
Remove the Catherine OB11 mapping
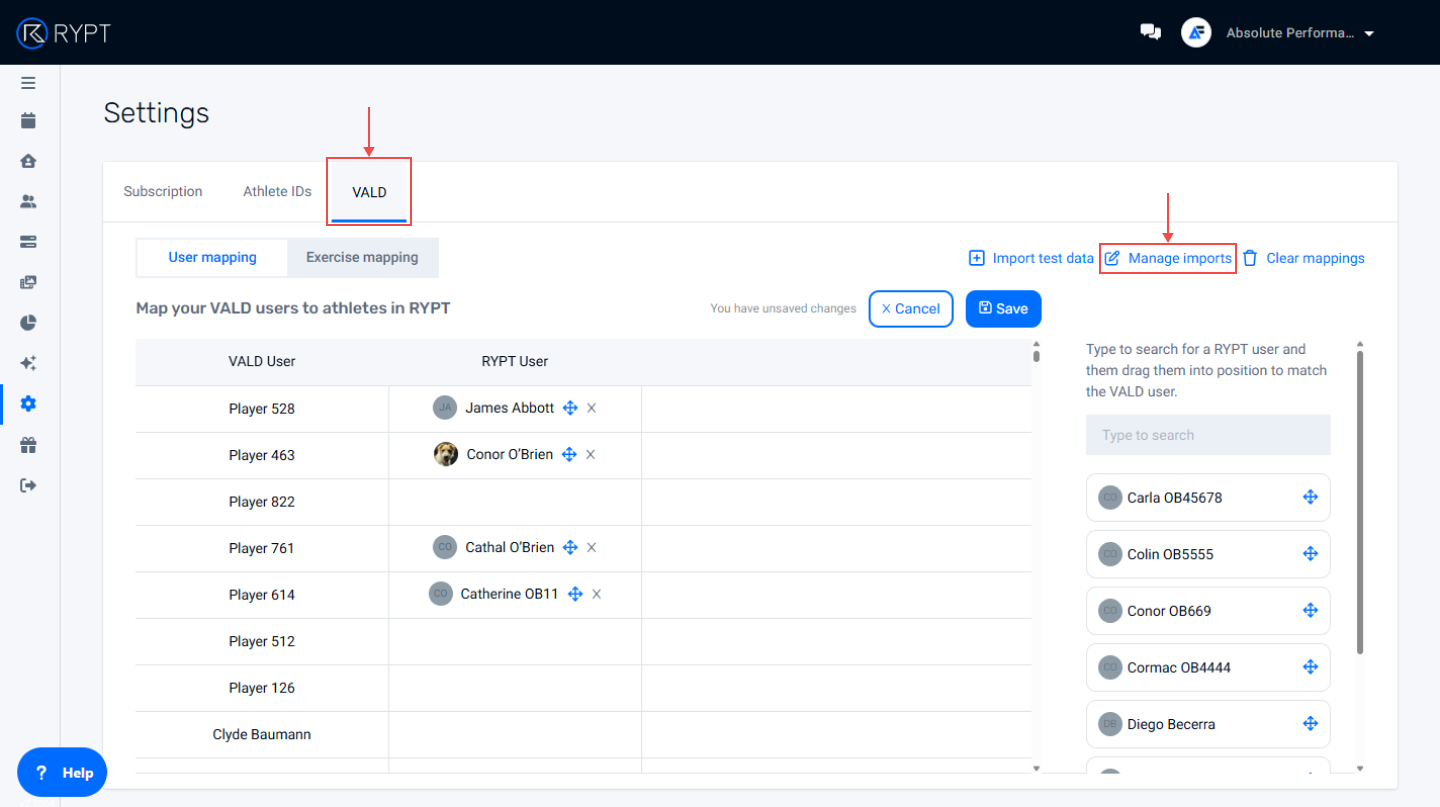596,594
